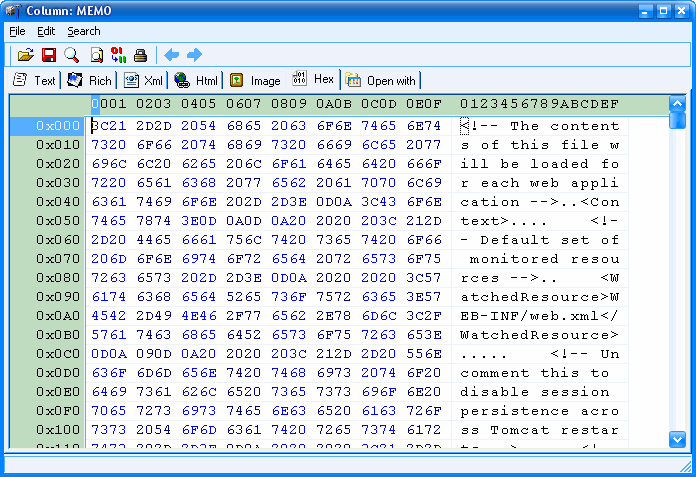The height and width of the screenshot is (477, 696).
Task: Switch to the Rich view tab
Action: (90, 81)
